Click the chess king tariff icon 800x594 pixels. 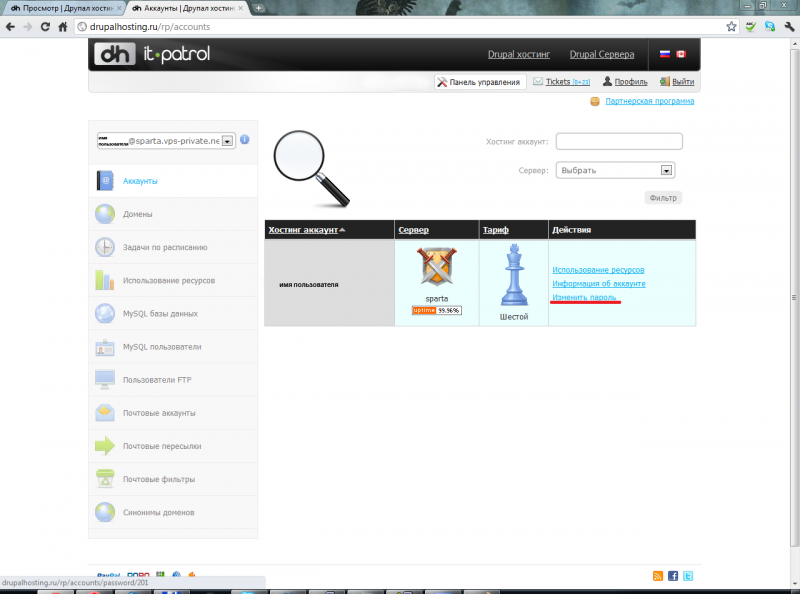(513, 275)
